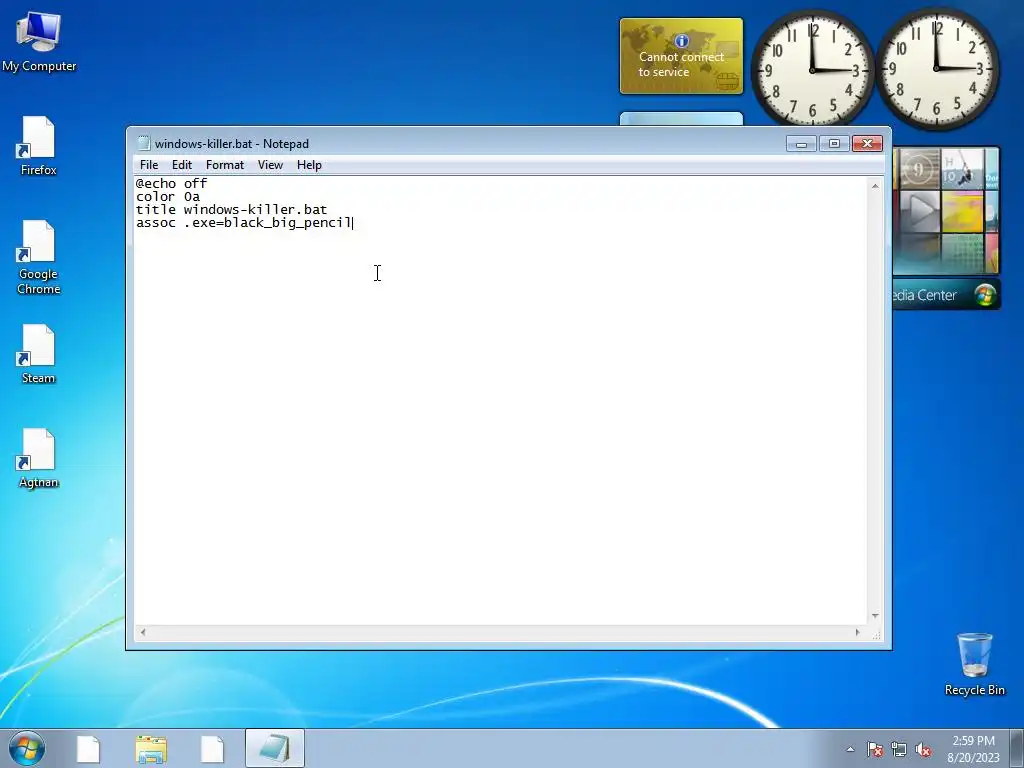Click the '@echo off' line
The image size is (1024, 768).
tap(171, 184)
